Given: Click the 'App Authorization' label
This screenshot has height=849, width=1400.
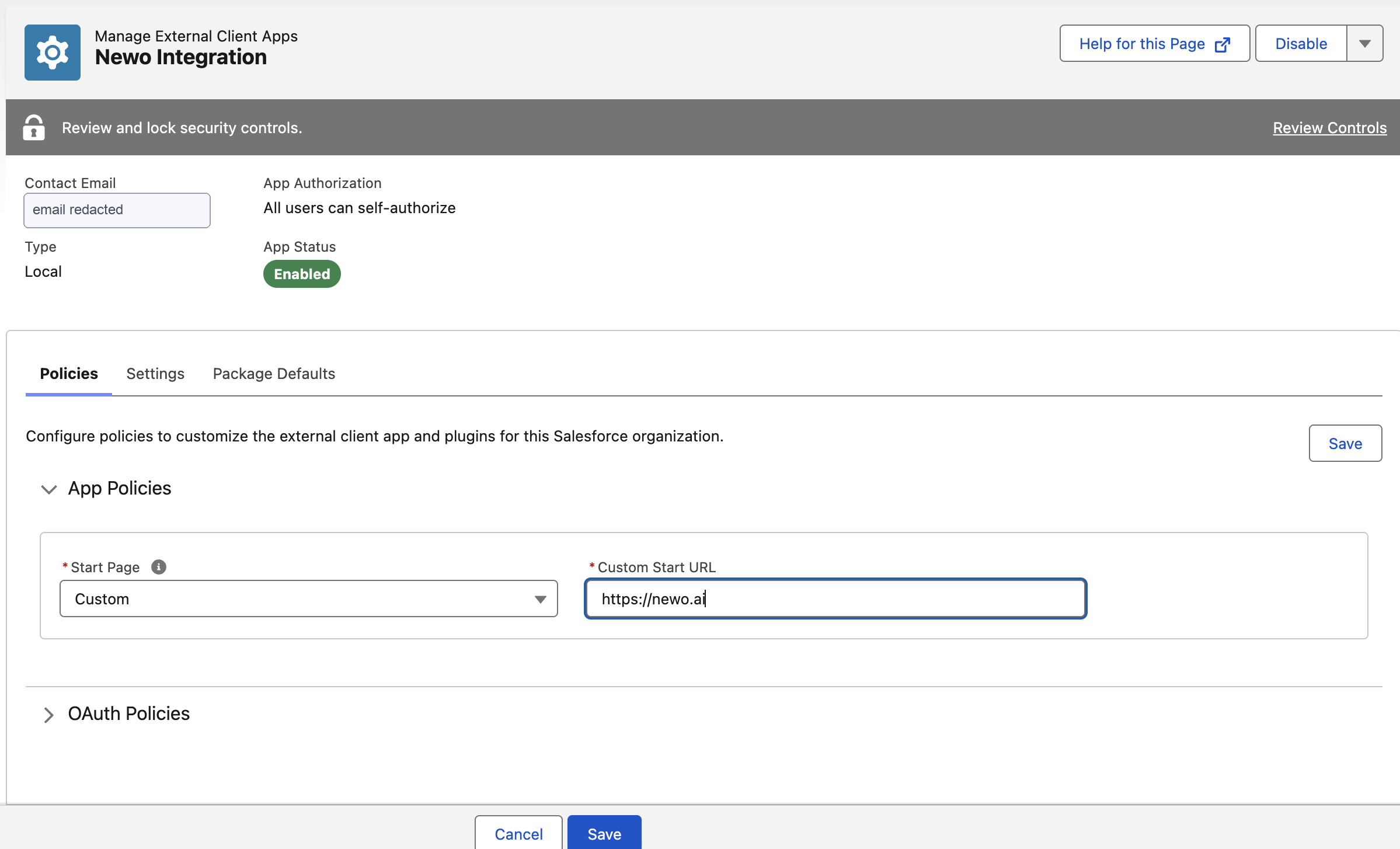Looking at the screenshot, I should point(322,183).
